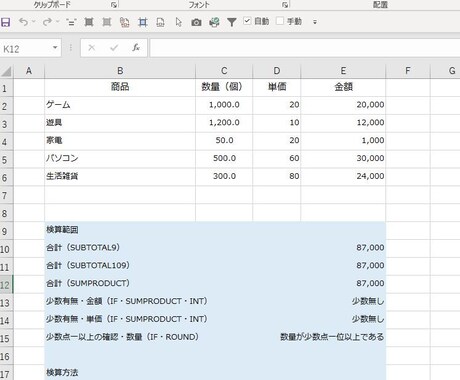Open the redo history dropdown arrow
This screenshot has height=380, width=460.
57,22
